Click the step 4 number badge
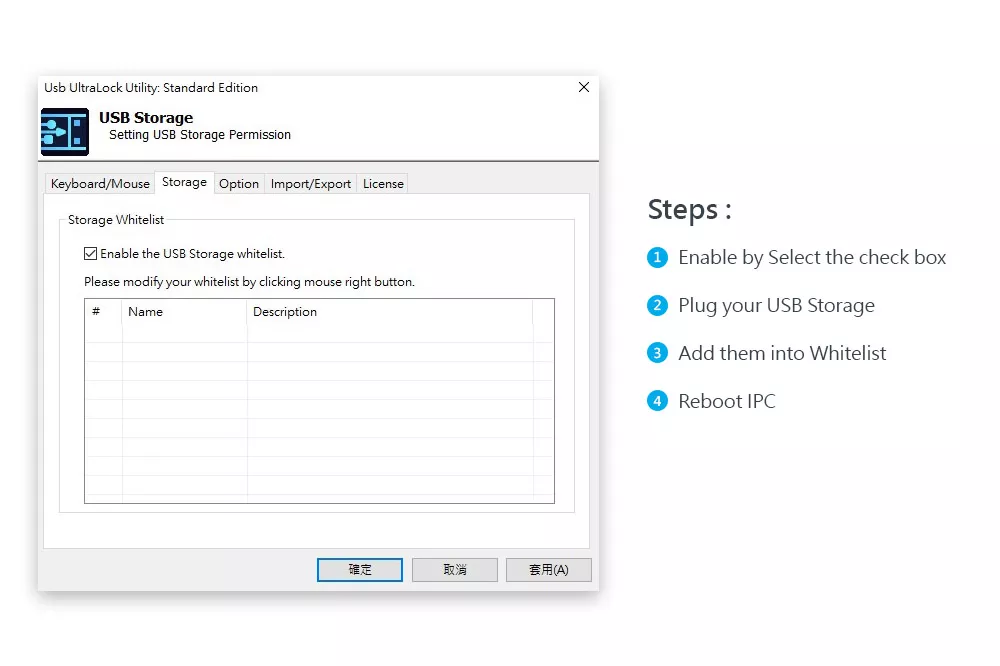Viewport: 1000px width, 666px height. 657,401
